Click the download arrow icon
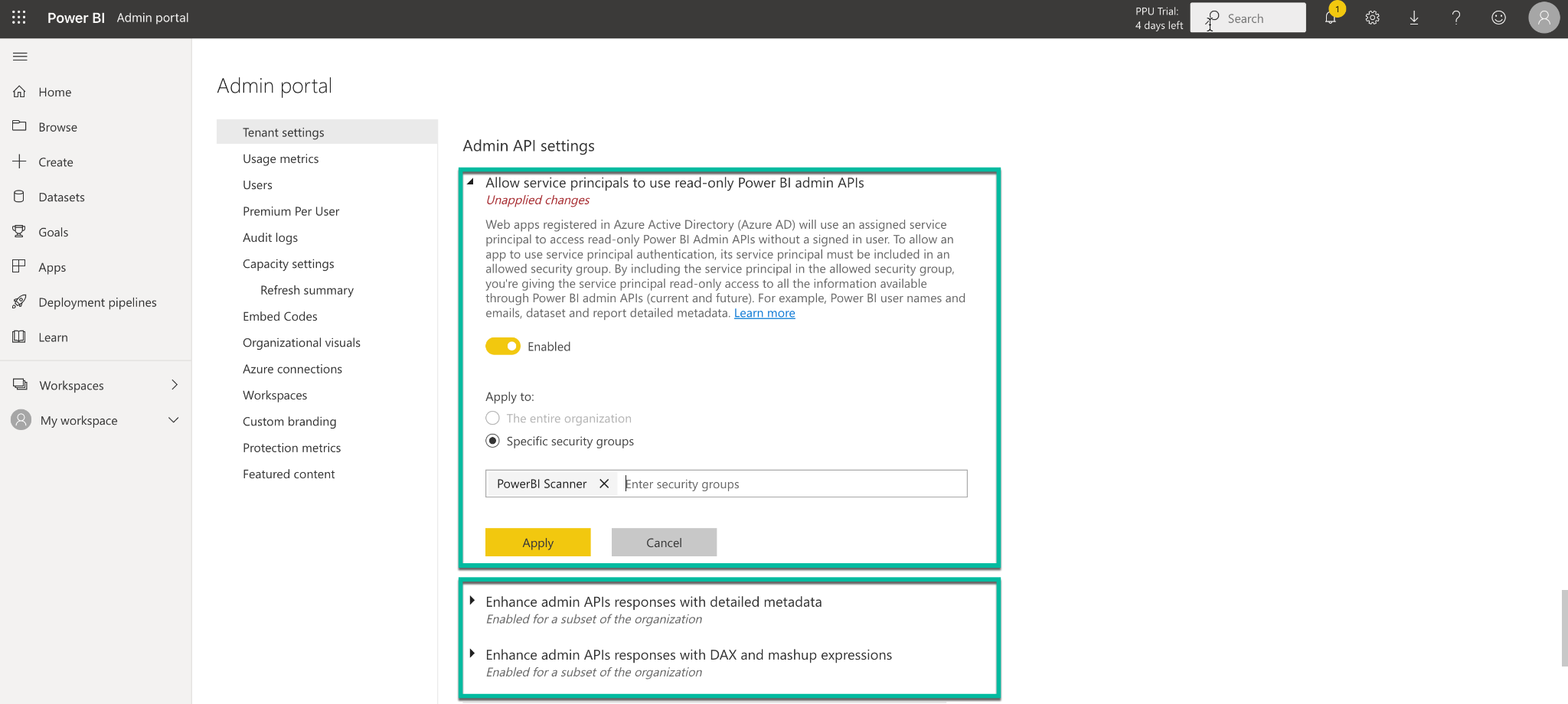Viewport: 1568px width, 704px height. click(x=1414, y=18)
